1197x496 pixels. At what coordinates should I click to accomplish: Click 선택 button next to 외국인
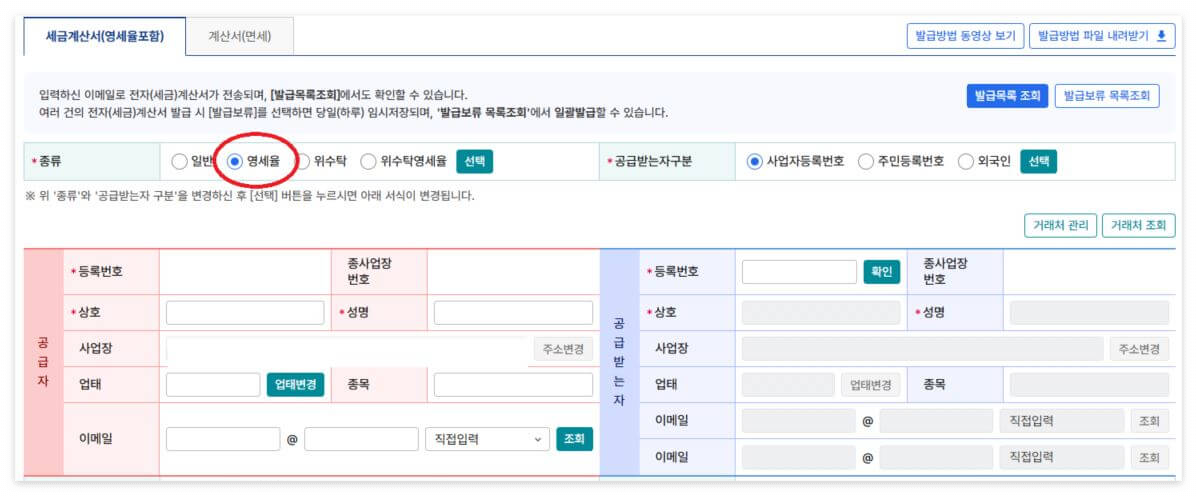[x=1038, y=161]
